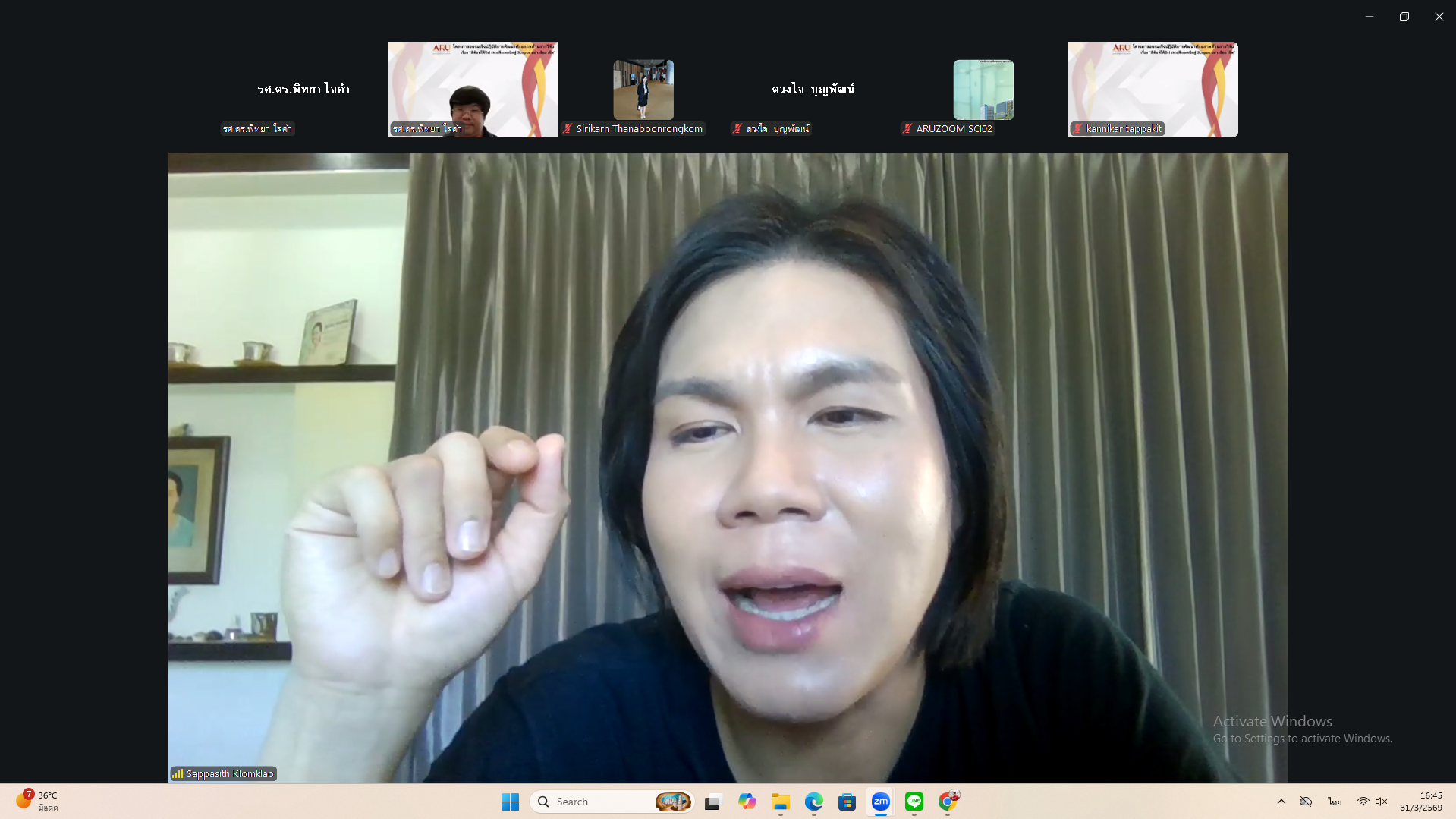1456x819 pixels.
Task: Select the ARUZOOM SCI02 participant tile
Action: (983, 90)
